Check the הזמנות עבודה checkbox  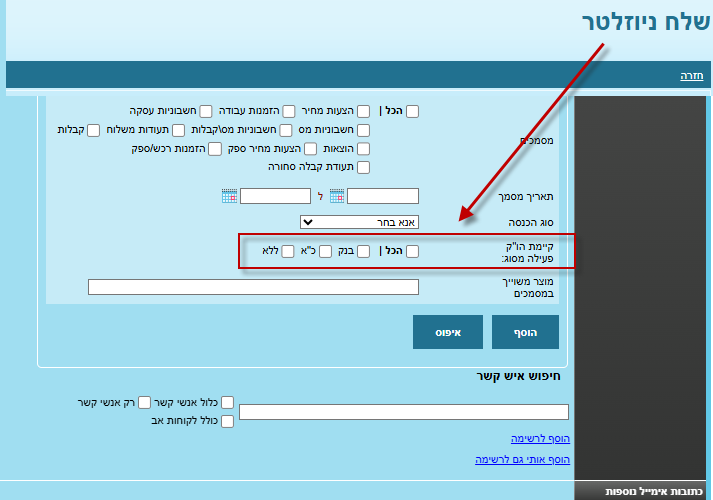(288, 111)
